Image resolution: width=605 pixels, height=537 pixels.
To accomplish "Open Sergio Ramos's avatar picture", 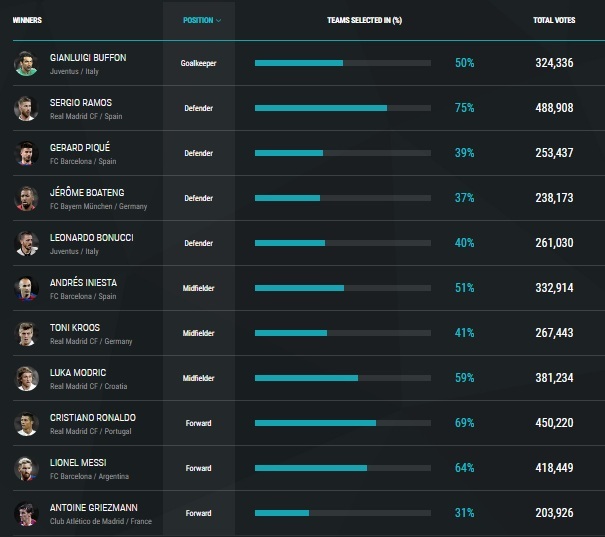I will pyautogui.click(x=26, y=108).
